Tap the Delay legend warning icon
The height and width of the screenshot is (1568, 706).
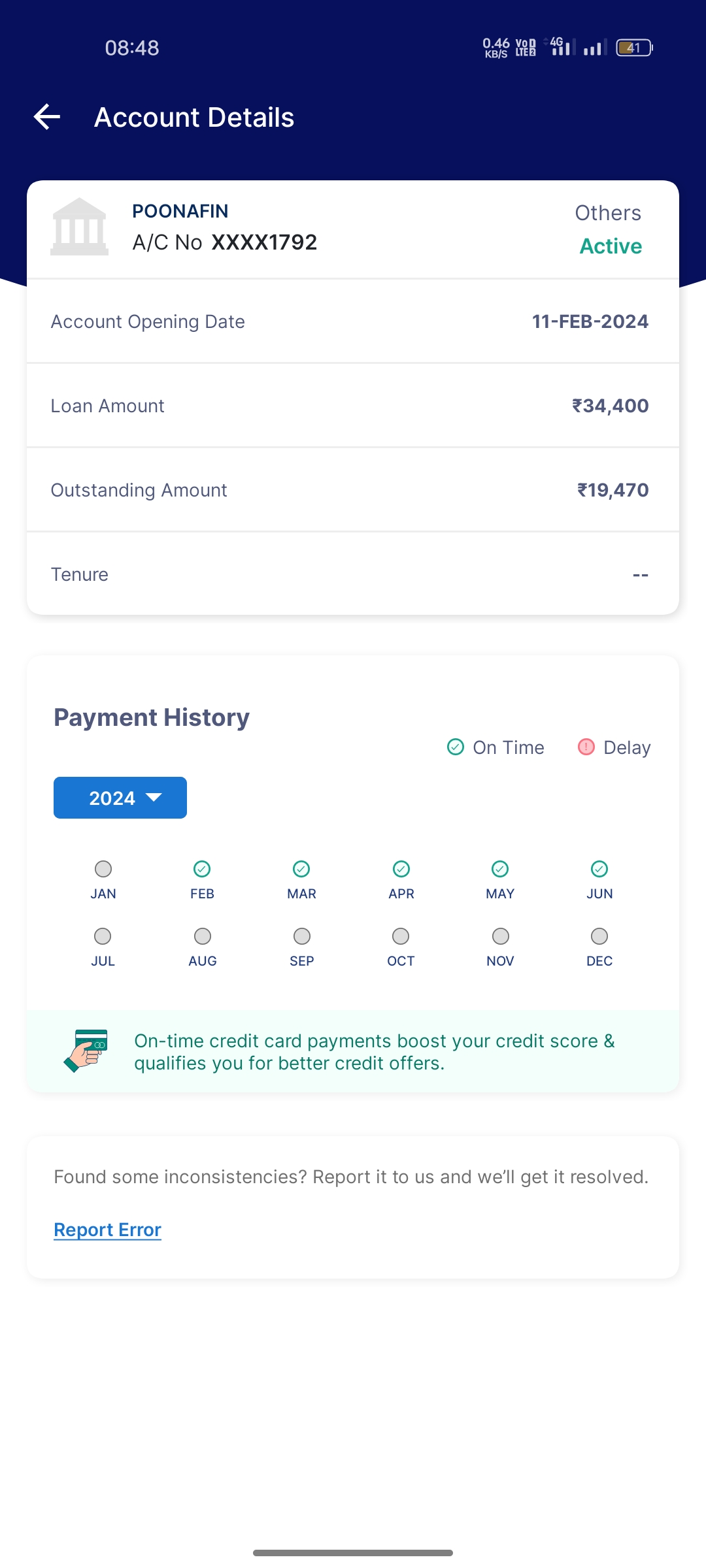(586, 747)
